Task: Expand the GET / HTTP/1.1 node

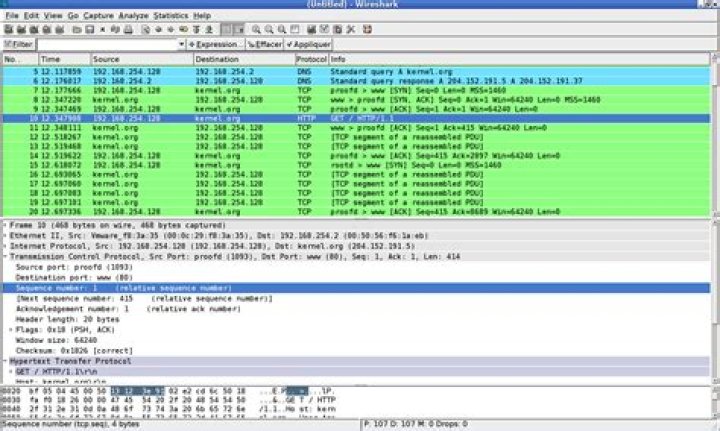Action: point(11,372)
